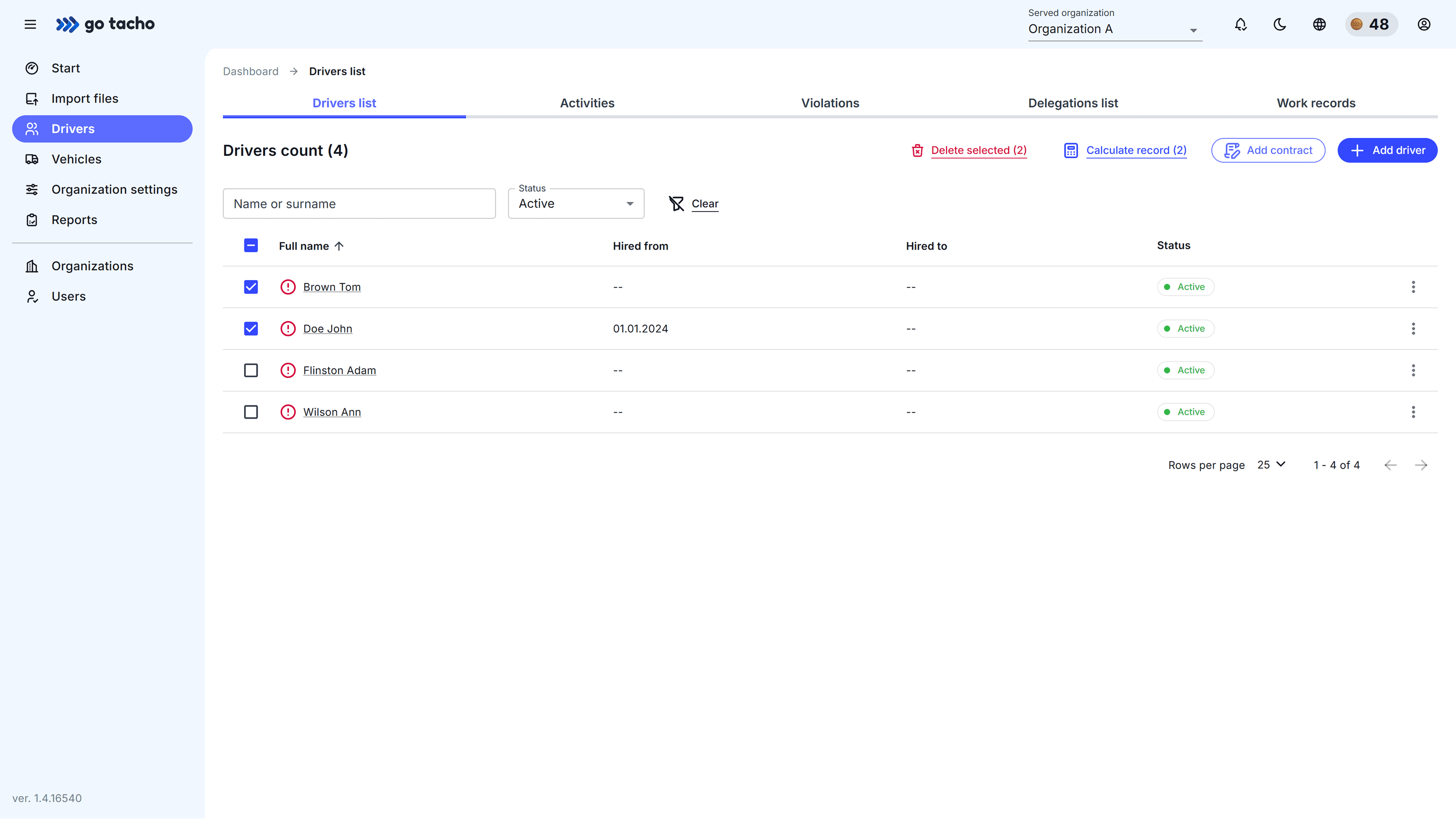Click the select-all checkbox in table header
This screenshot has height=819, width=1456.
250,245
